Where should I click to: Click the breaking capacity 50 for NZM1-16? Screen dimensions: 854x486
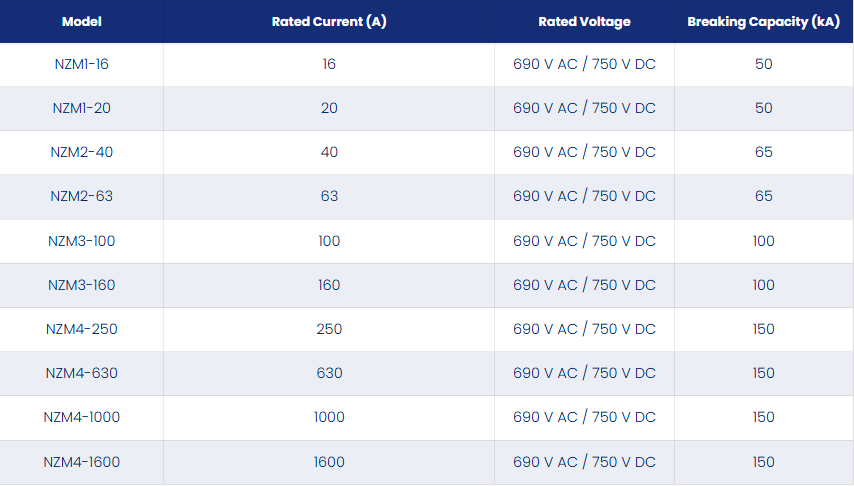click(x=764, y=64)
